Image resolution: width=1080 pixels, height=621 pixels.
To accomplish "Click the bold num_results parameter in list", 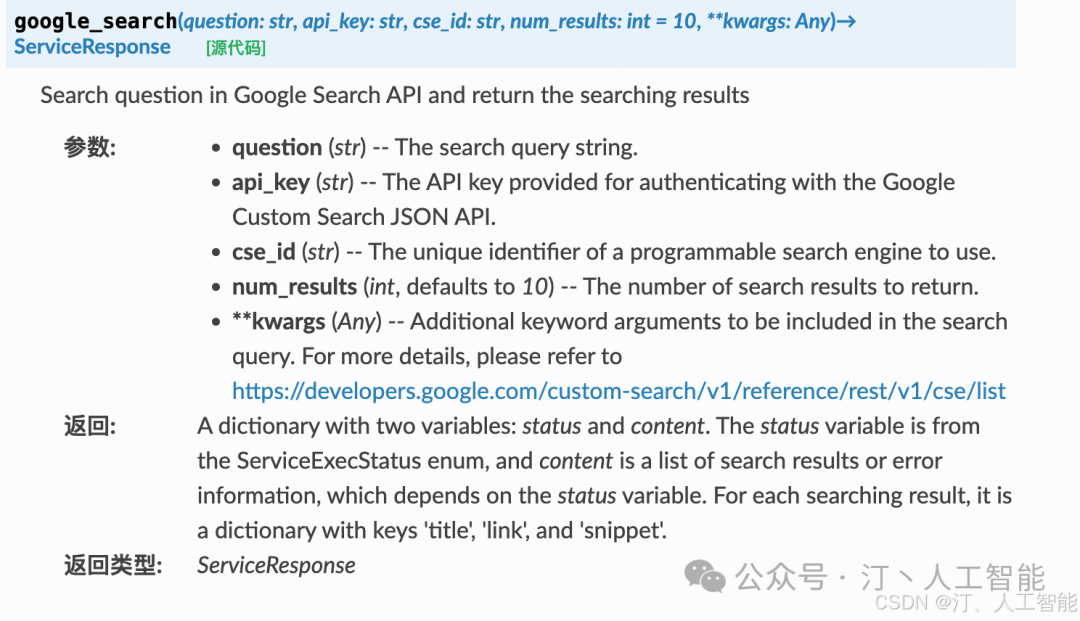I will click(294, 287).
